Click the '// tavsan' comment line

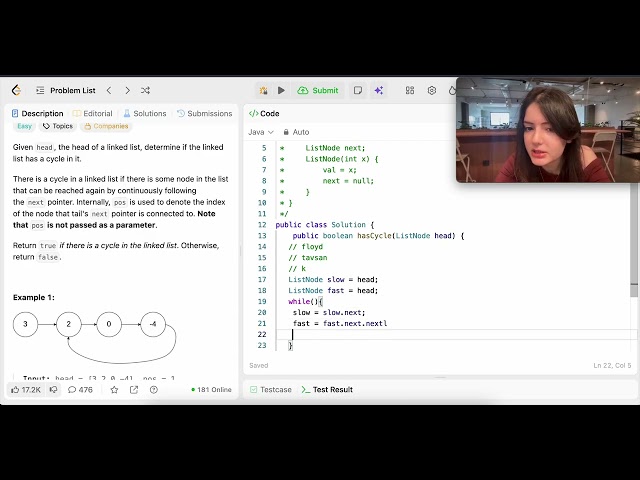click(308, 258)
